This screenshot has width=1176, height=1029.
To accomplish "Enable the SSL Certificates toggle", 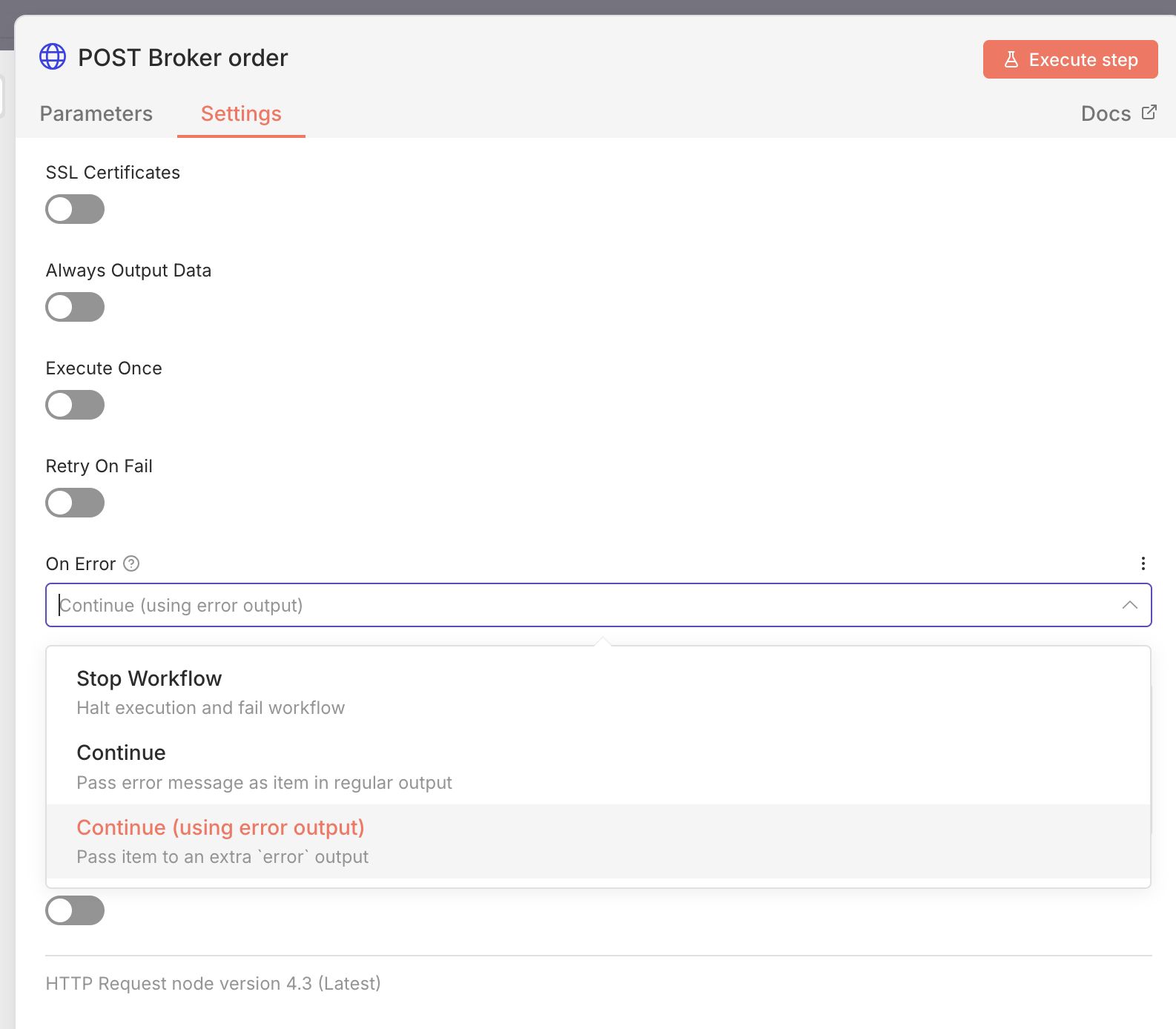I will coord(75,209).
